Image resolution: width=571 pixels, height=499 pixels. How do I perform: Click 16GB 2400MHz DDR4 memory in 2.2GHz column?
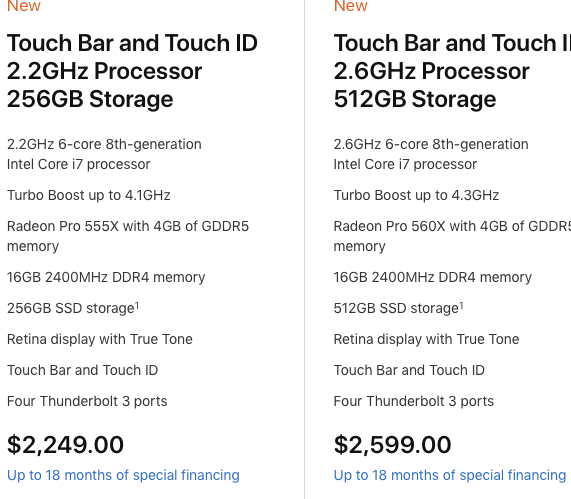[106, 277]
